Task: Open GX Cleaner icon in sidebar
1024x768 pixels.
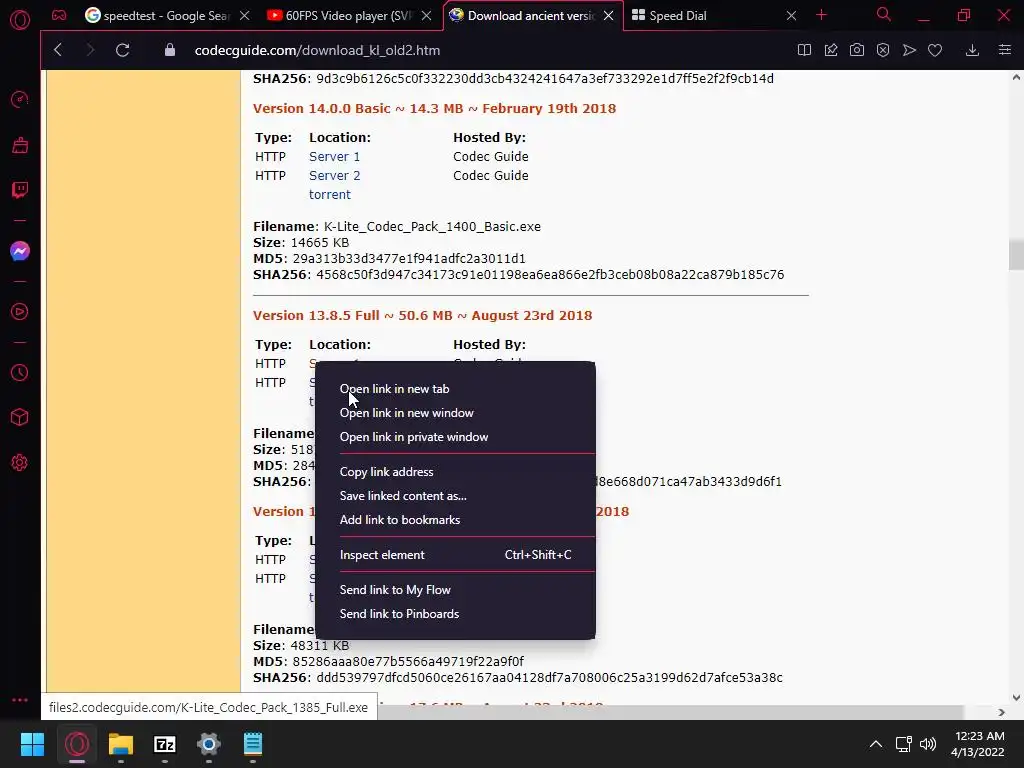Action: pos(20,145)
